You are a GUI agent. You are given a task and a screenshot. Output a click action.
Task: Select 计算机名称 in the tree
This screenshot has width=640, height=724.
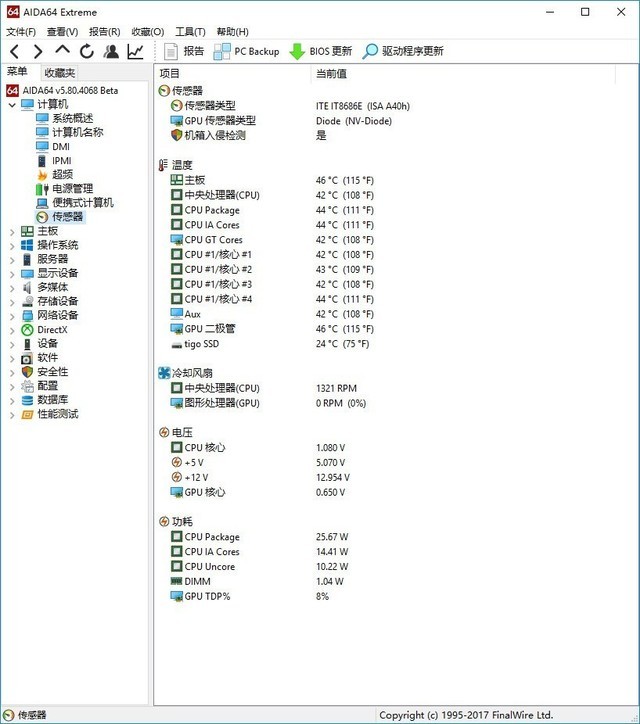pyautogui.click(x=70, y=133)
